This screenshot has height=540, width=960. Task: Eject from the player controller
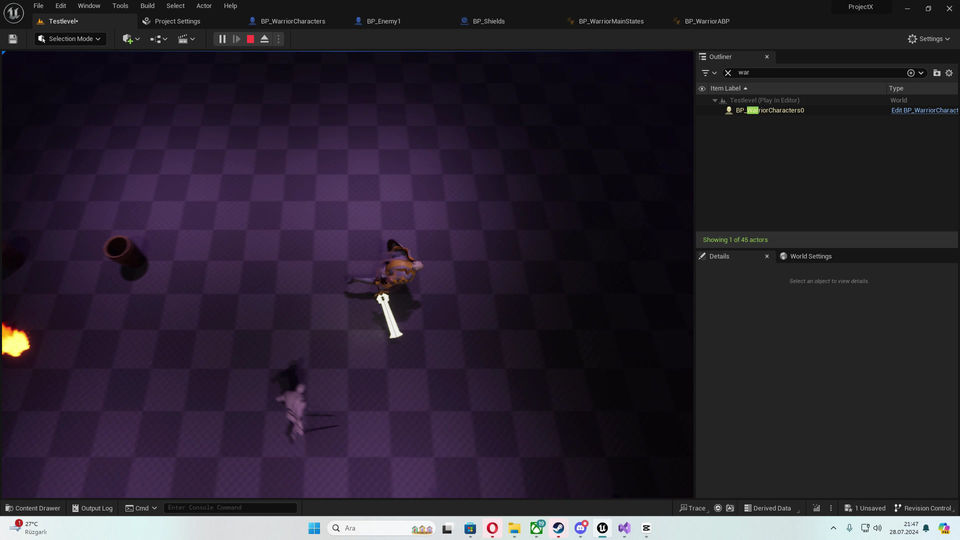(264, 39)
